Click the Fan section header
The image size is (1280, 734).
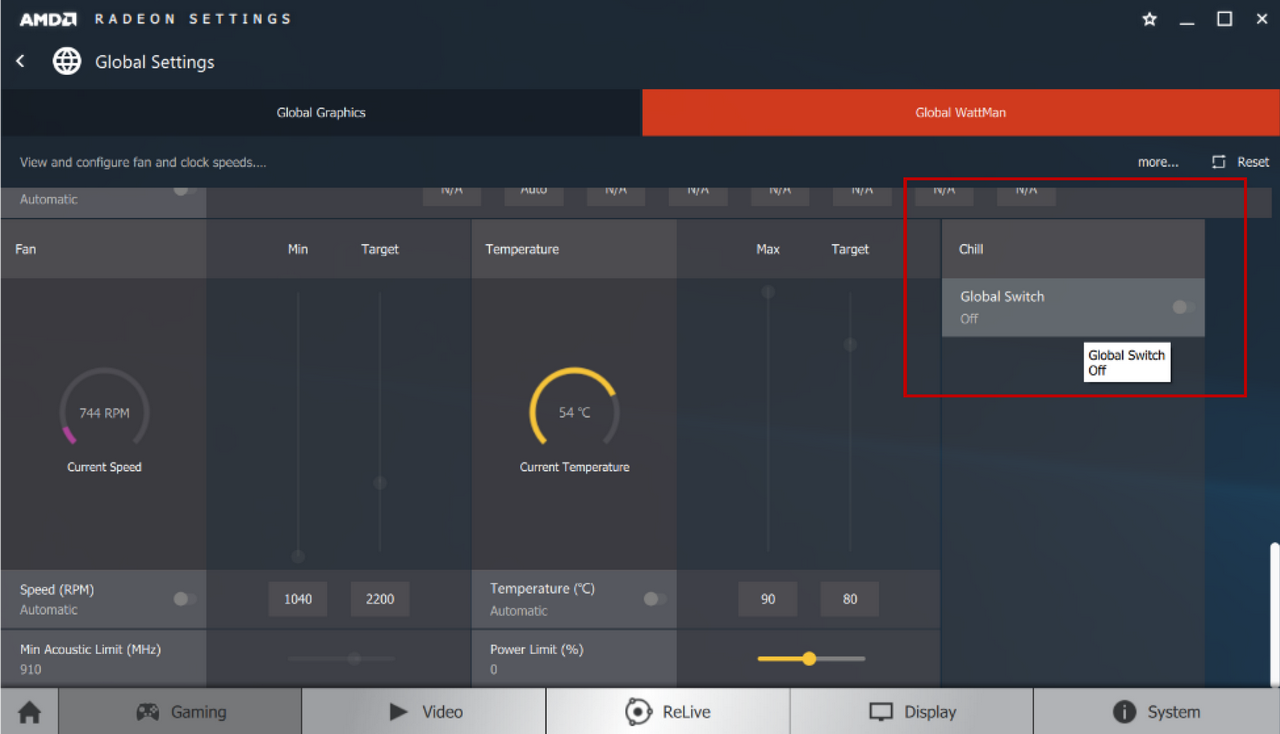pos(104,249)
